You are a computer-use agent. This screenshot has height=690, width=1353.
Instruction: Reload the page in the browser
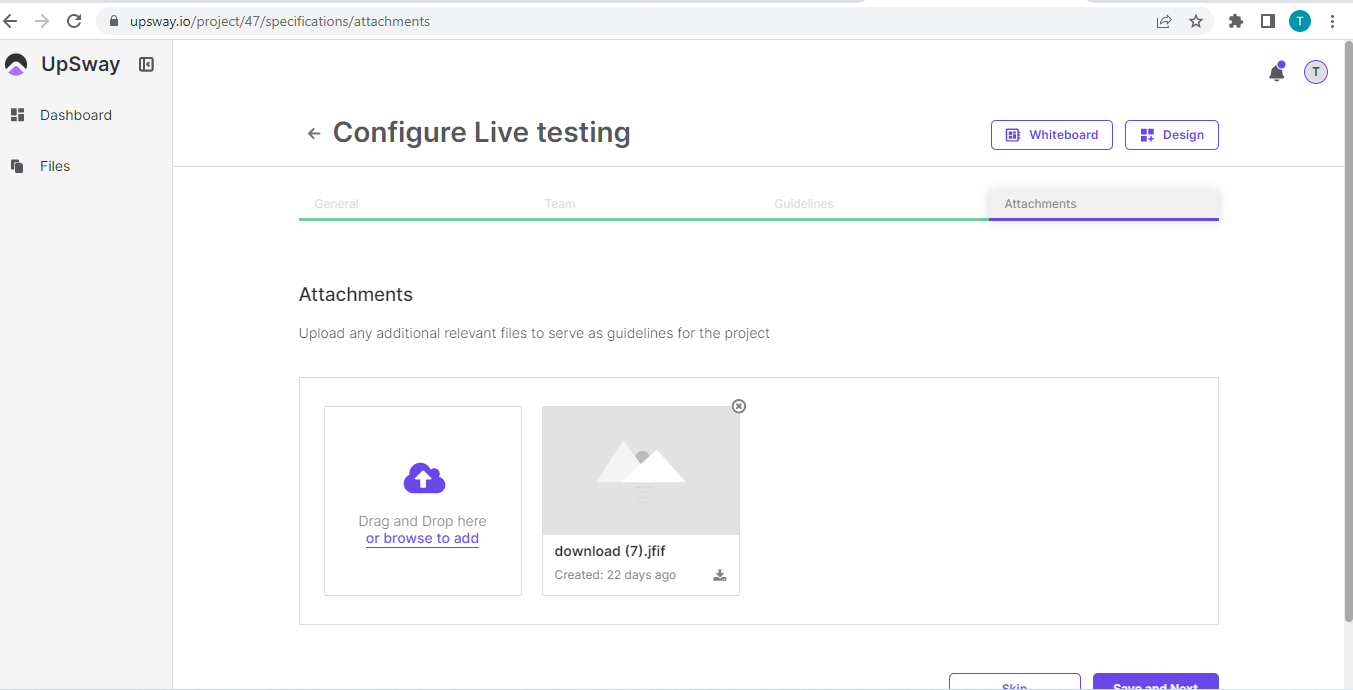[x=73, y=21]
